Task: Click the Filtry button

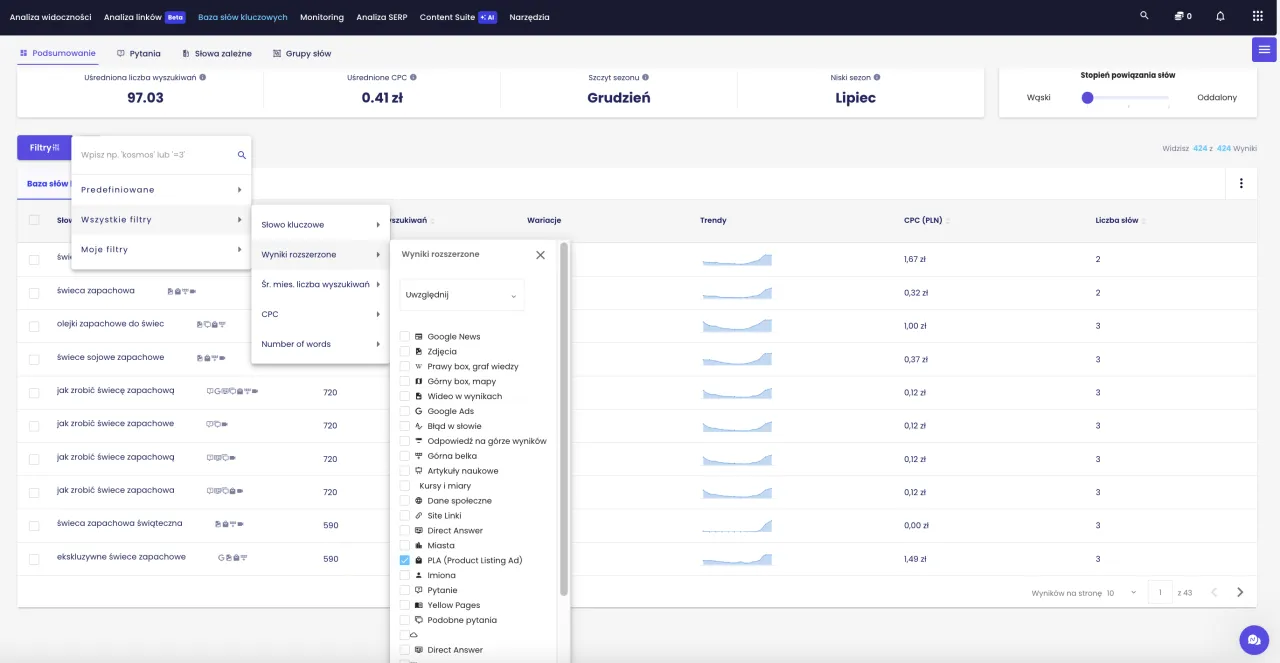Action: [44, 148]
